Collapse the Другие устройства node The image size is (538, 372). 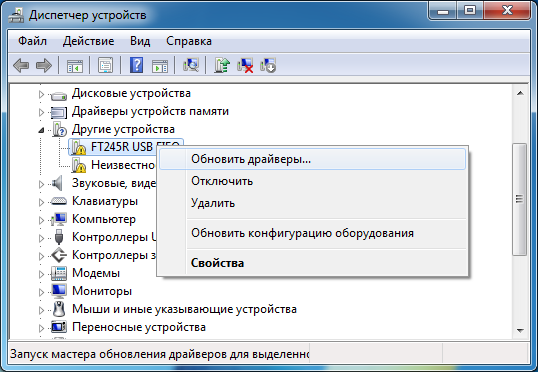pos(41,130)
